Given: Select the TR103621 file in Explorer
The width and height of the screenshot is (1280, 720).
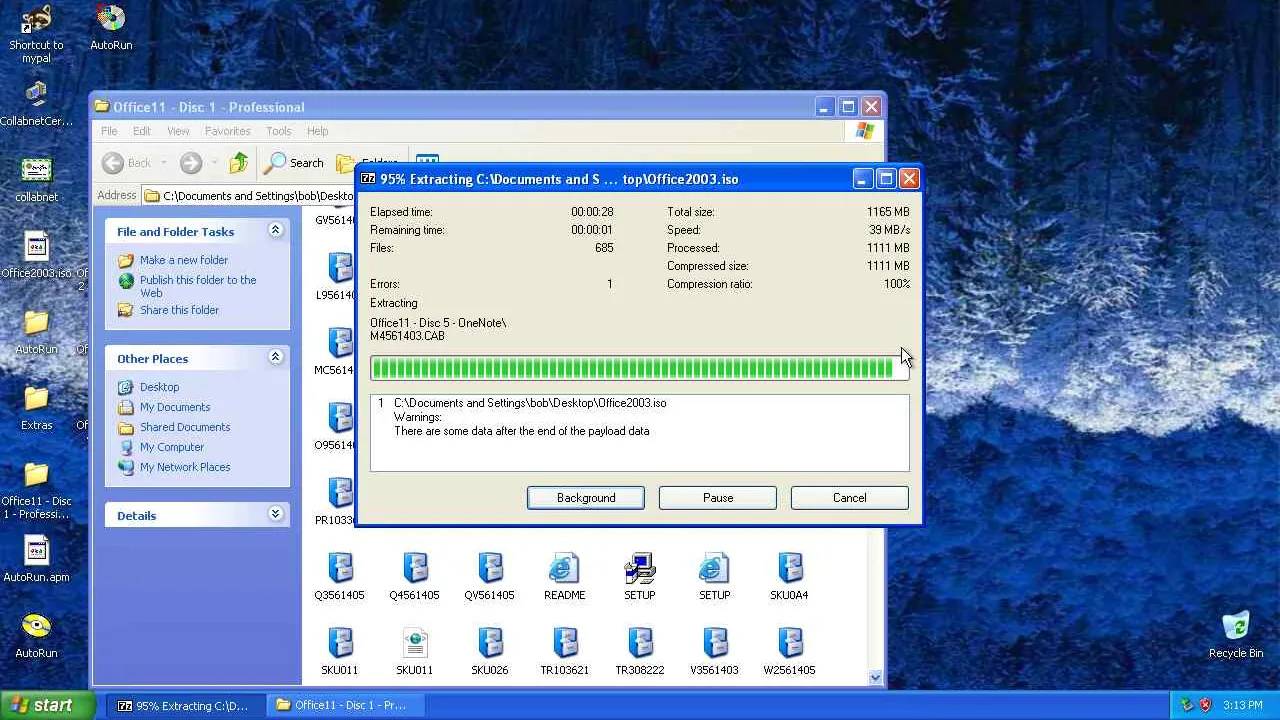Looking at the screenshot, I should click(x=564, y=653).
